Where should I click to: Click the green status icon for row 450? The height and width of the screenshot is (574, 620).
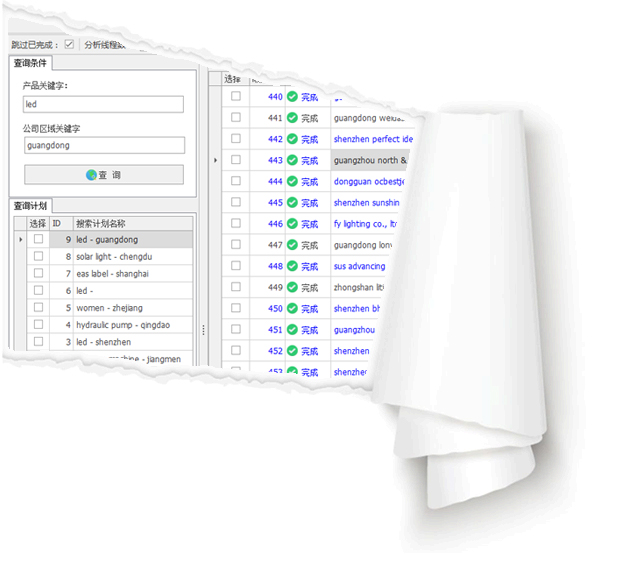tap(292, 309)
